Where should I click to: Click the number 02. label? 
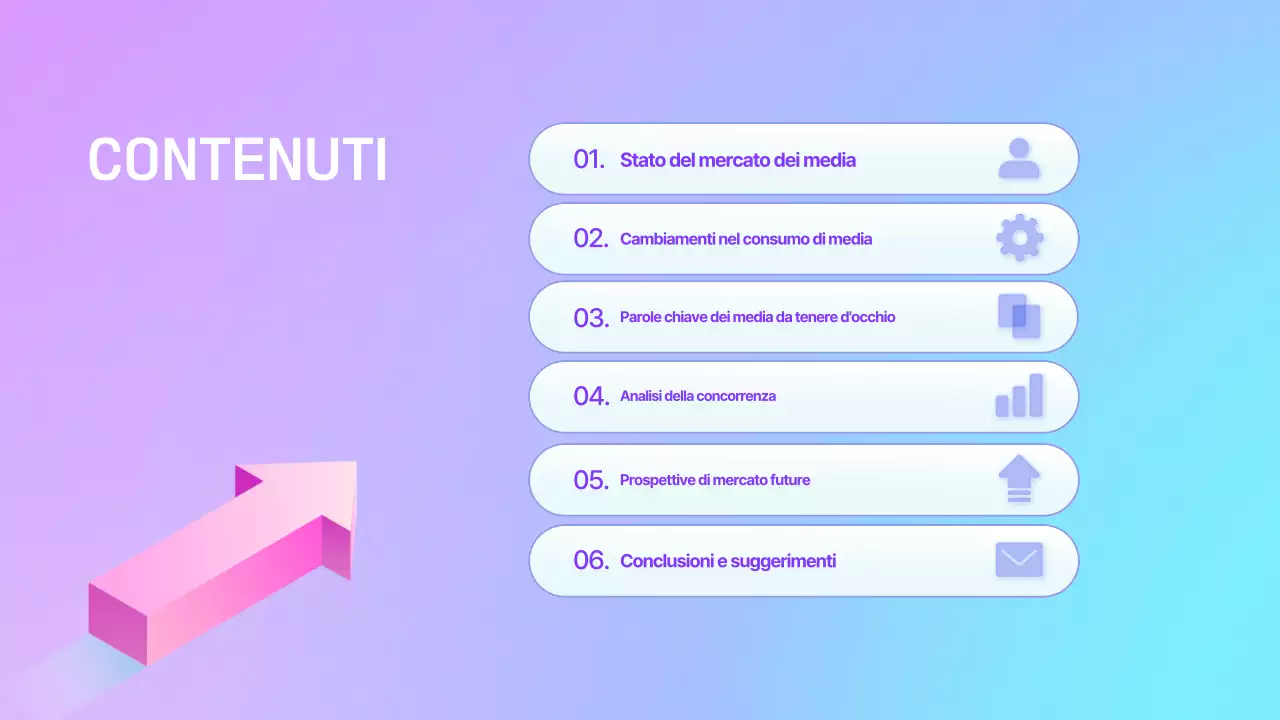pos(591,239)
